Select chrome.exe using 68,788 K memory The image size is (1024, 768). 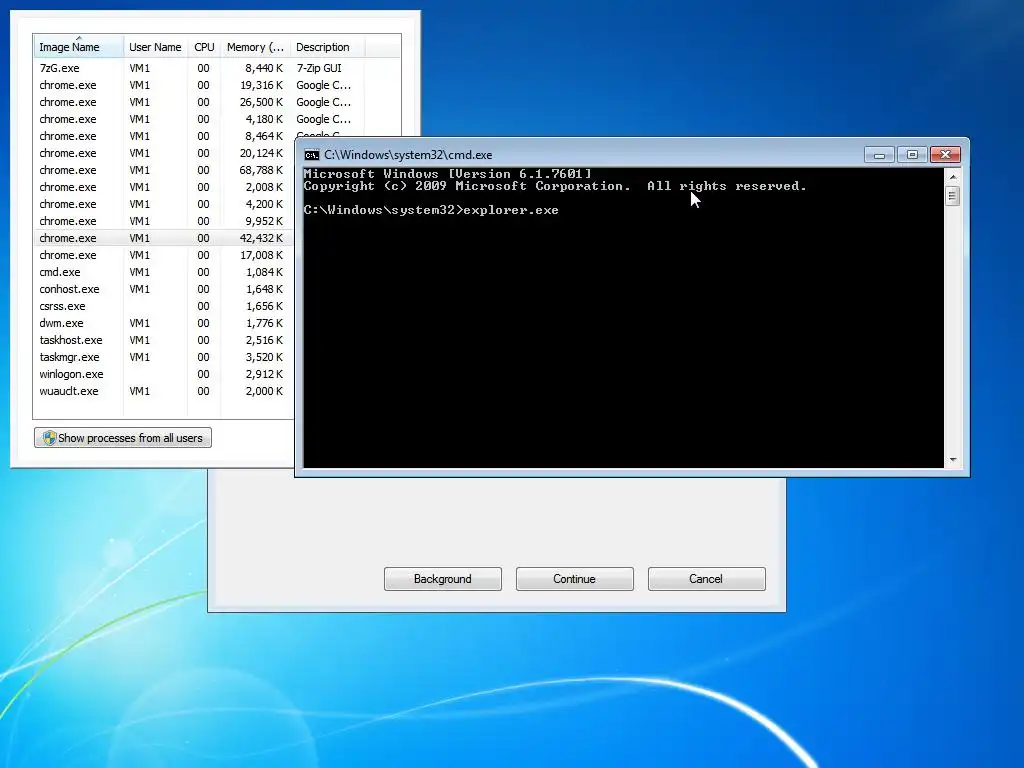click(x=163, y=170)
